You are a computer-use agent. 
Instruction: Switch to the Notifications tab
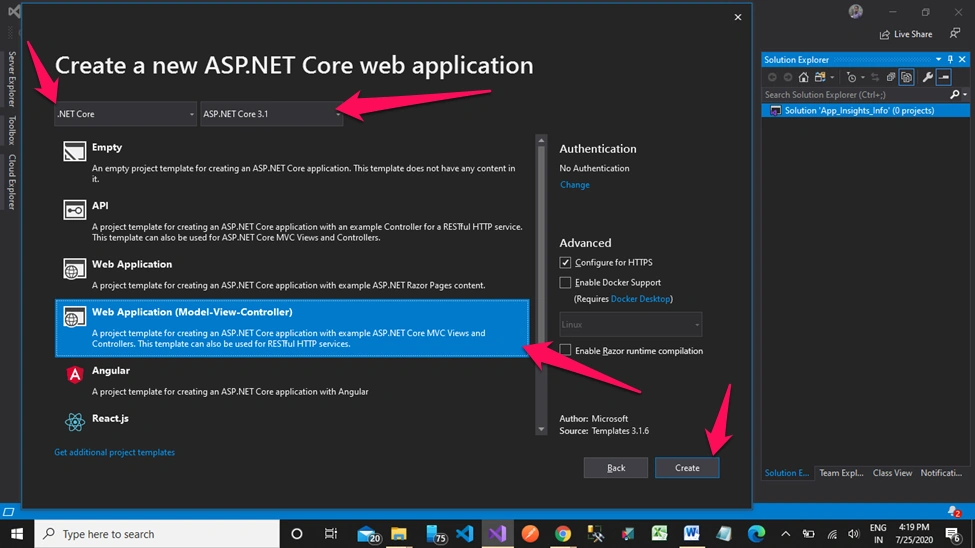[x=941, y=473]
